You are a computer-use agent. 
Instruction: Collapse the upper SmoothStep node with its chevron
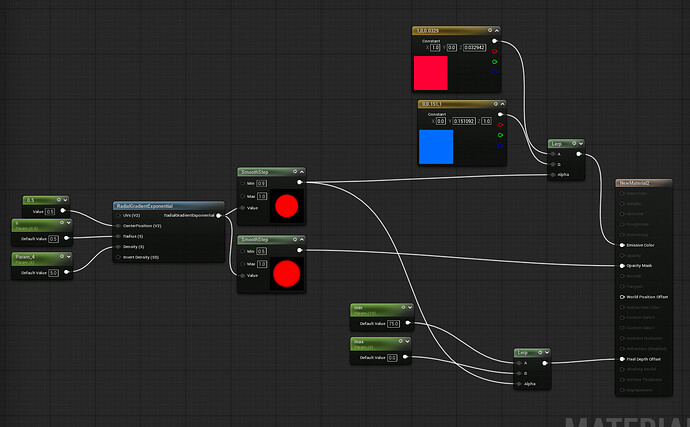coord(300,171)
